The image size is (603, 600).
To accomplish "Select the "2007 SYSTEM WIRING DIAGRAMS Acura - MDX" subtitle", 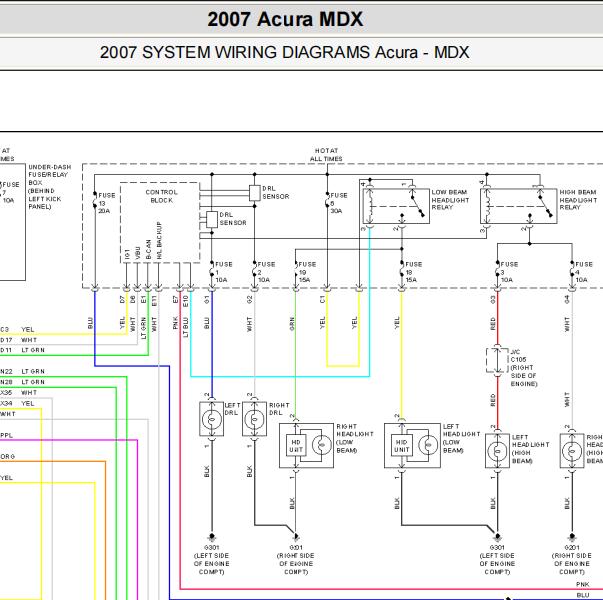I will [285, 52].
